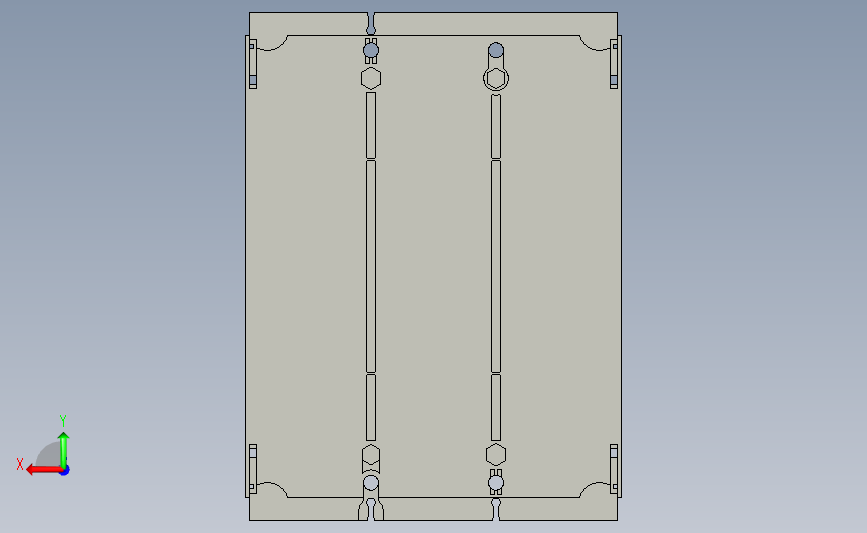Select the lower-left corner hinge bracket
This screenshot has height=533, width=867.
click(252, 469)
